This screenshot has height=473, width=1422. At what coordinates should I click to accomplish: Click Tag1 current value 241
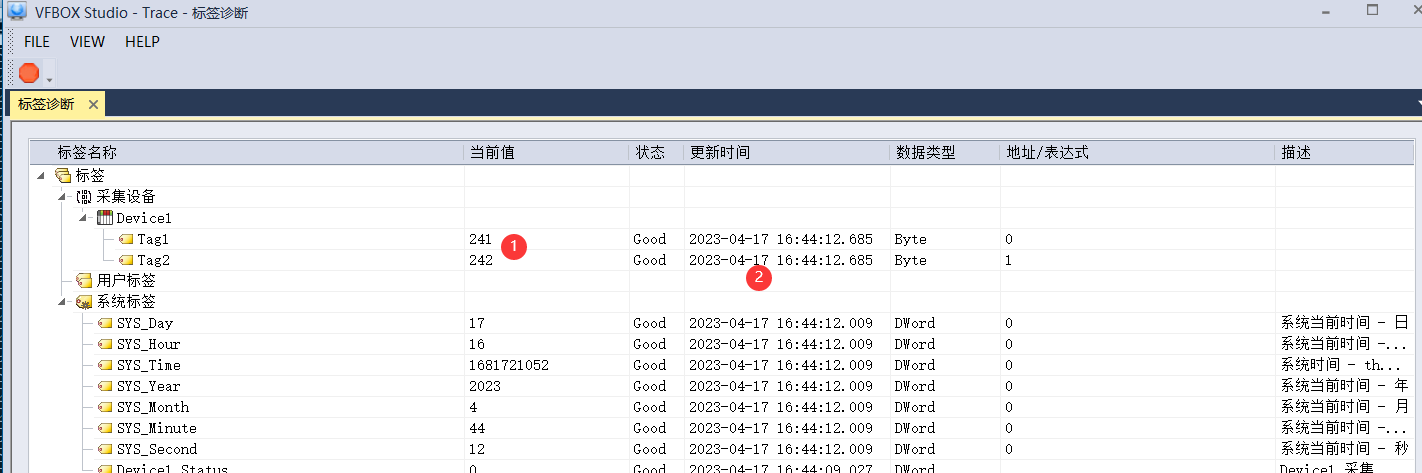coord(480,239)
